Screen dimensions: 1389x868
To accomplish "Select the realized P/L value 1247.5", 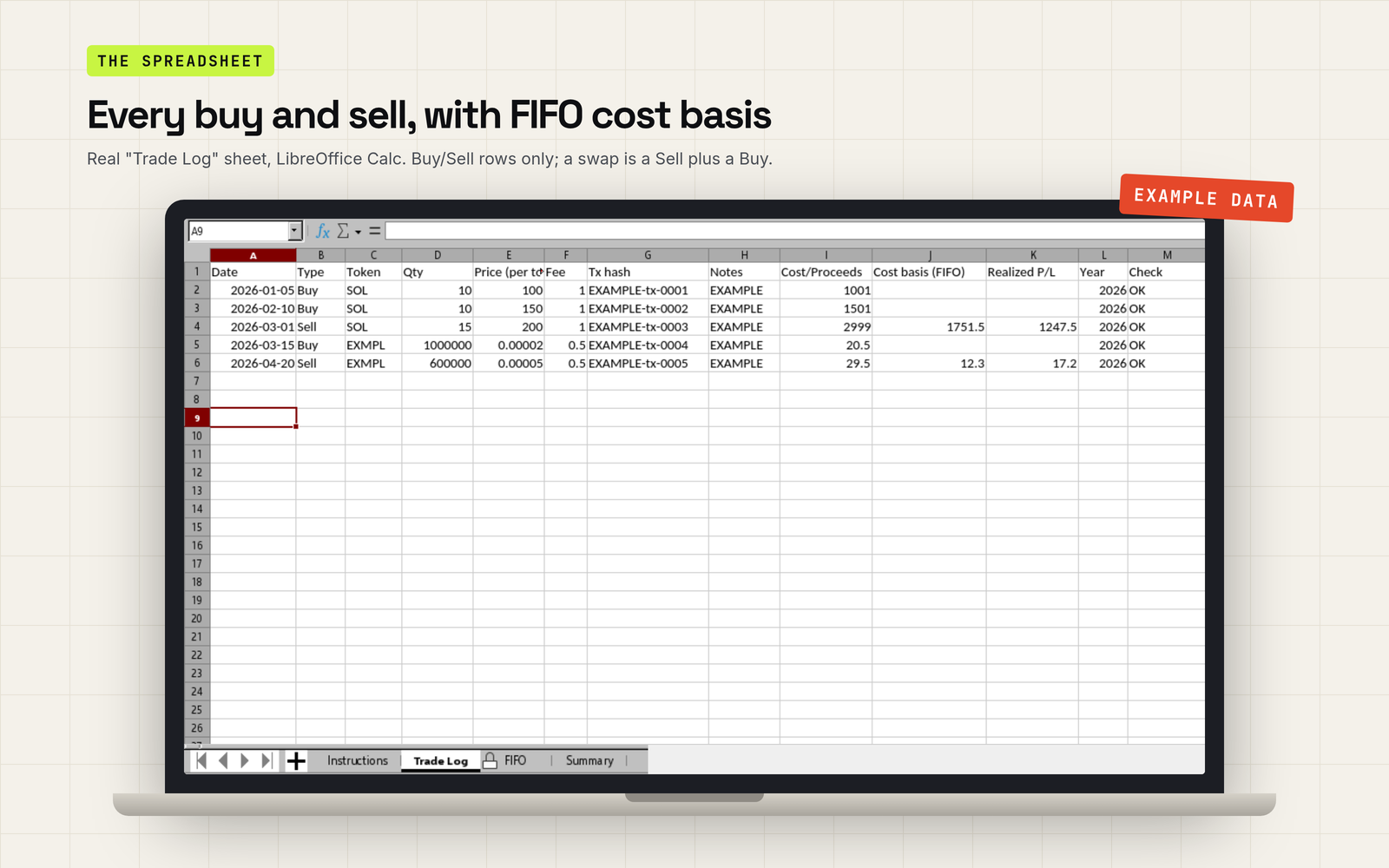I will pos(1033,327).
